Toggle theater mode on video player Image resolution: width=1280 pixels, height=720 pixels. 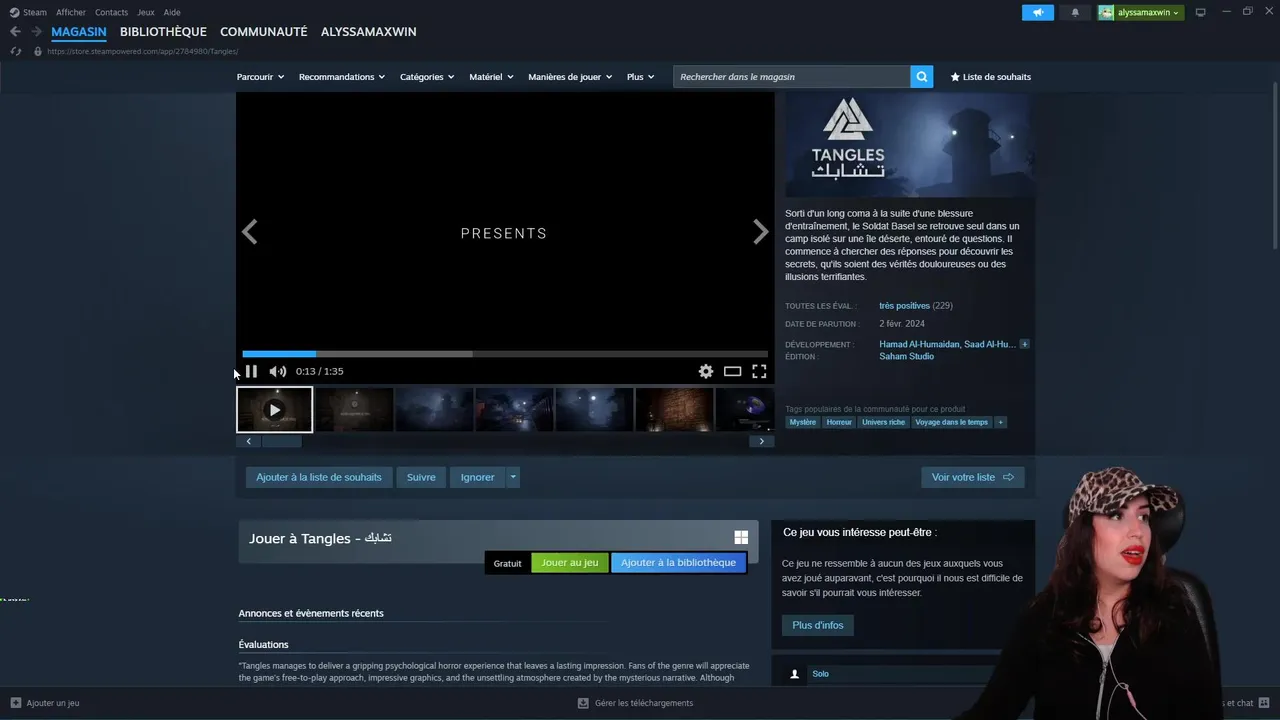click(x=732, y=371)
